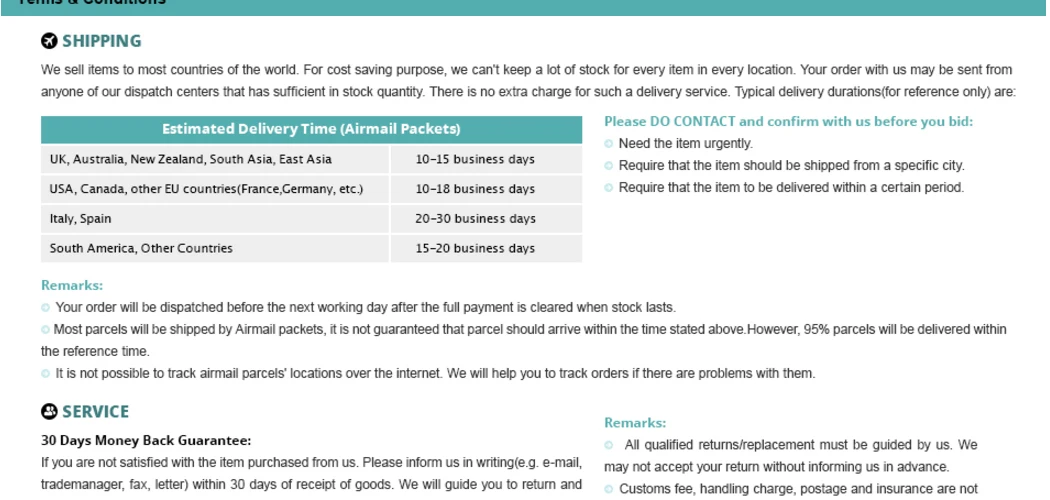Click the '30 Days Money Back Guarantee' heading

[146, 440]
